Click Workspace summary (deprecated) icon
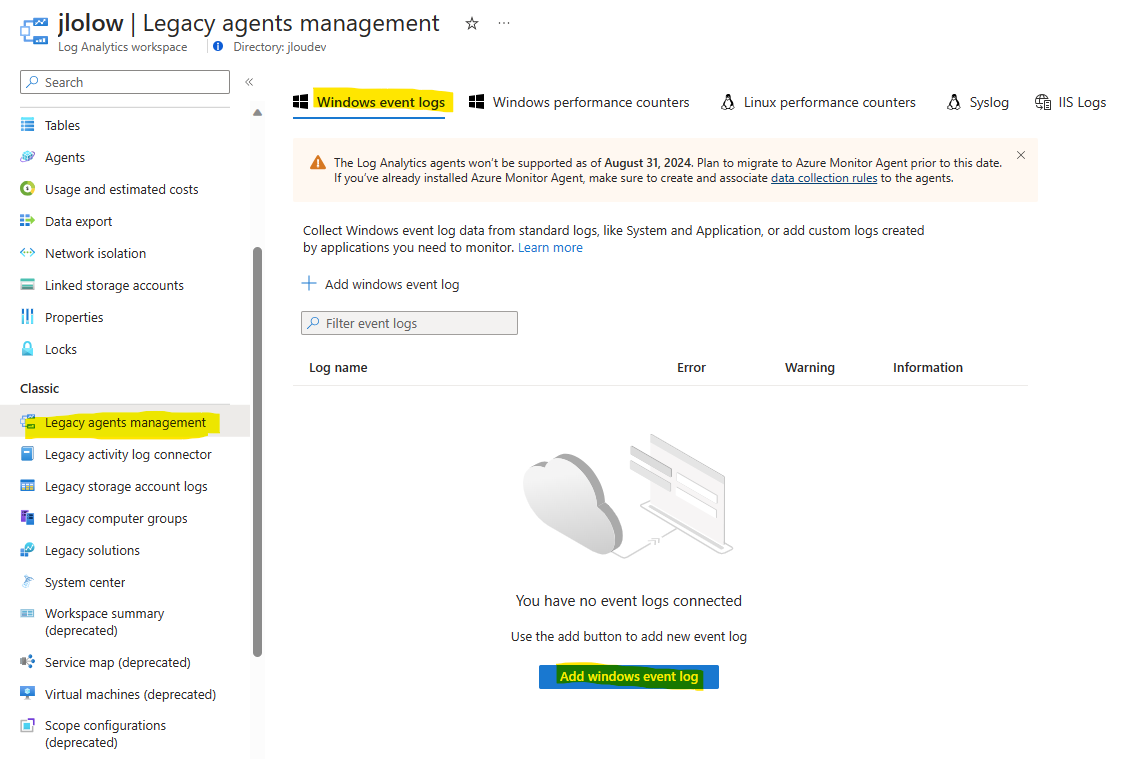 (x=27, y=613)
